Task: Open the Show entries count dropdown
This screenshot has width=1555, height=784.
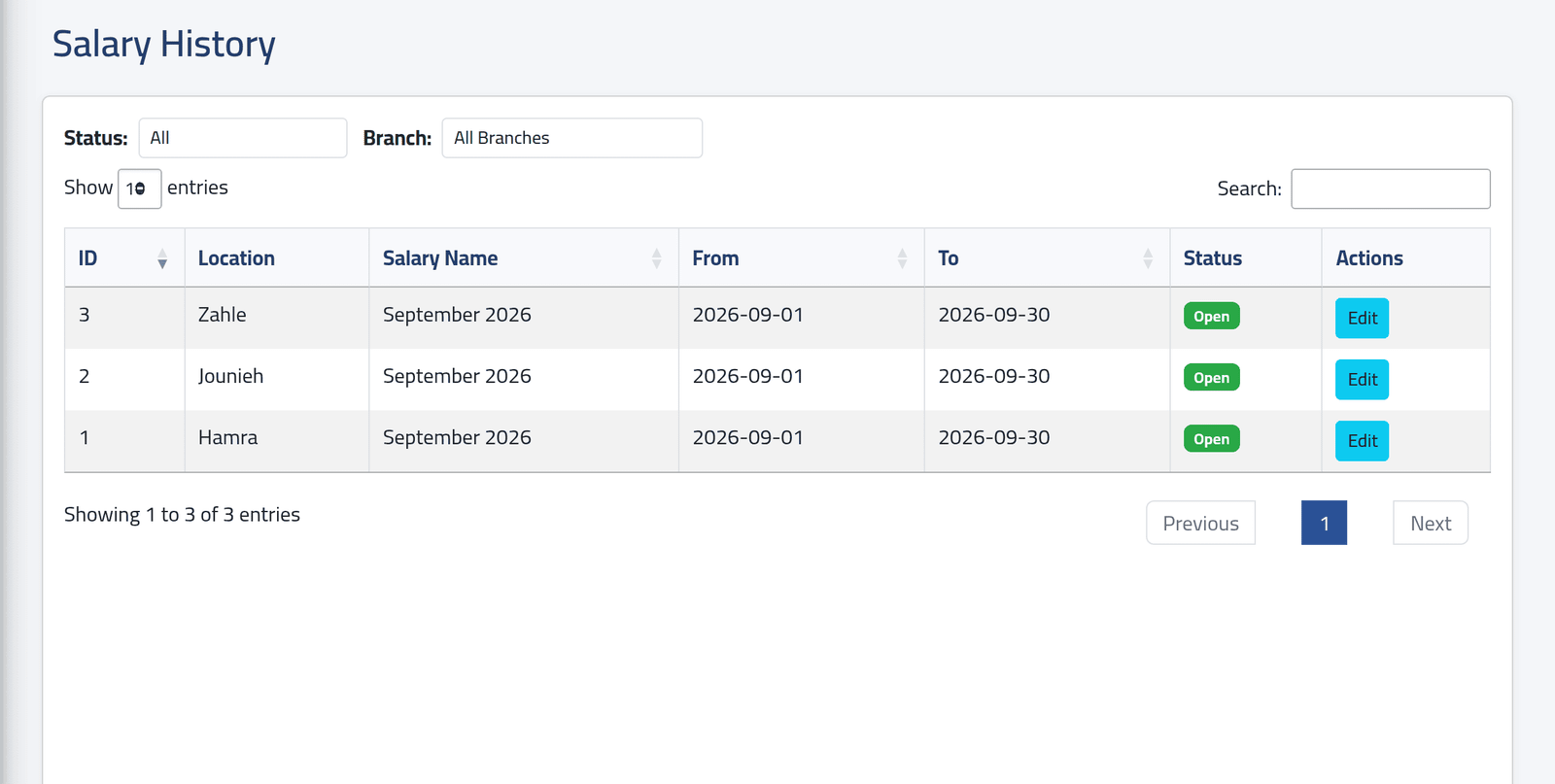Action: (x=140, y=188)
